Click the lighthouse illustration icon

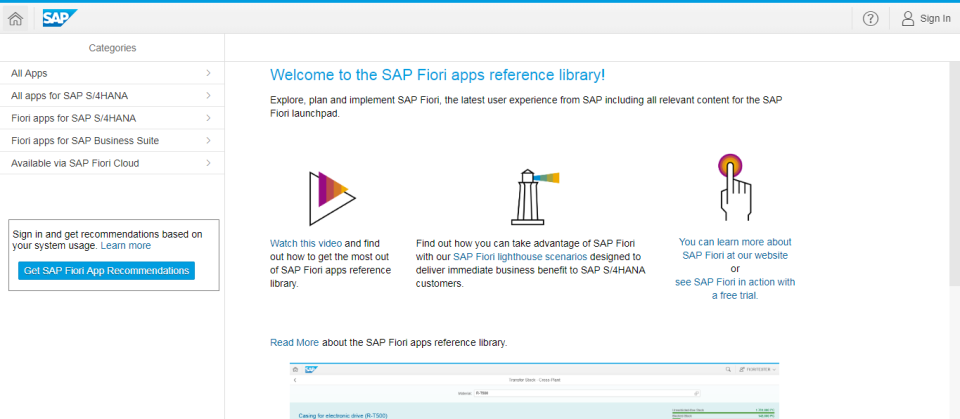tap(531, 196)
